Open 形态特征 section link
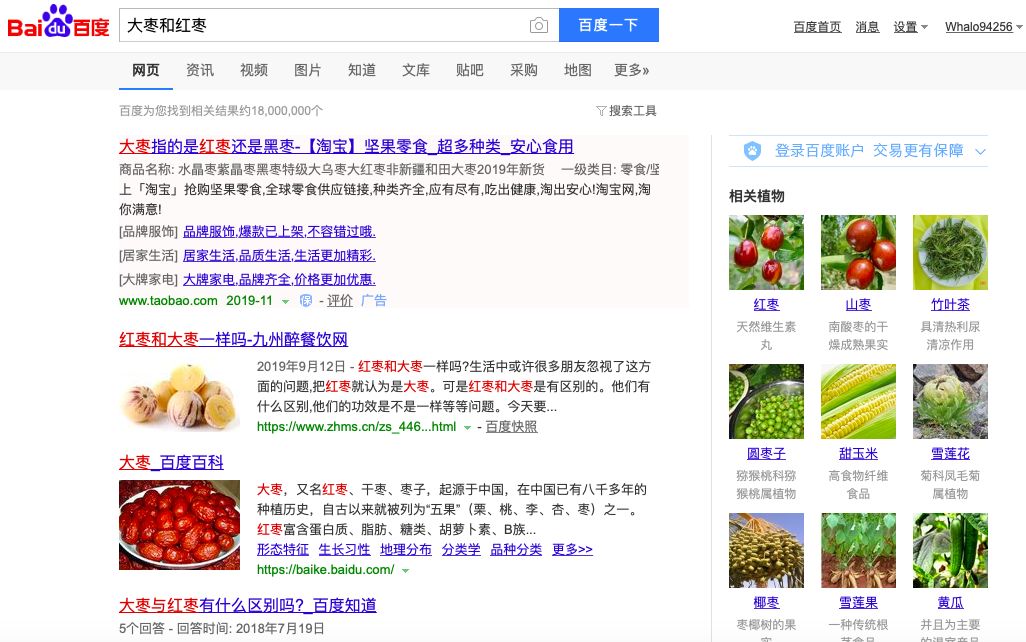The height and width of the screenshot is (642, 1026). (x=283, y=550)
